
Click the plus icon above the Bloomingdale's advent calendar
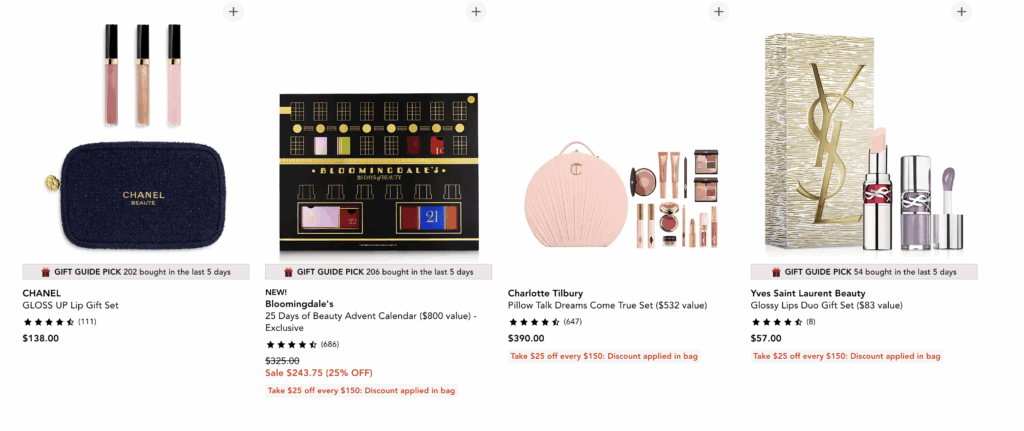pos(476,12)
